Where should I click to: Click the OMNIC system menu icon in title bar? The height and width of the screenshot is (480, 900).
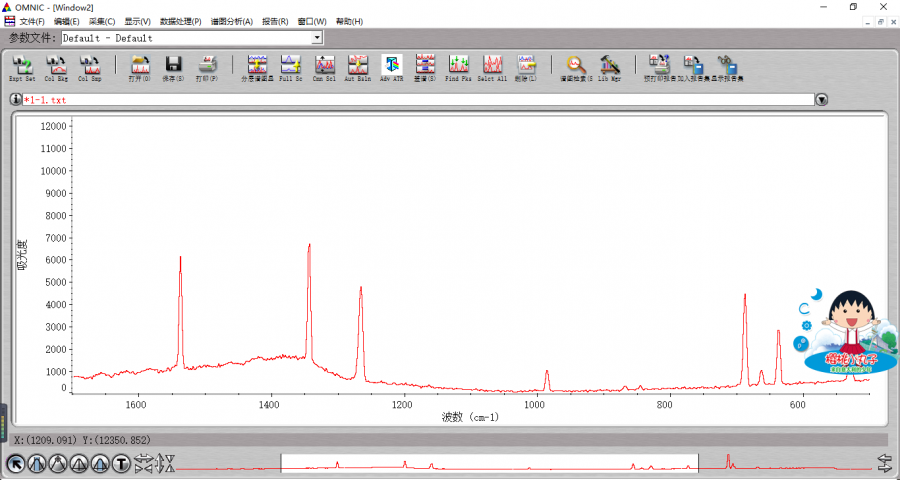pos(7,7)
